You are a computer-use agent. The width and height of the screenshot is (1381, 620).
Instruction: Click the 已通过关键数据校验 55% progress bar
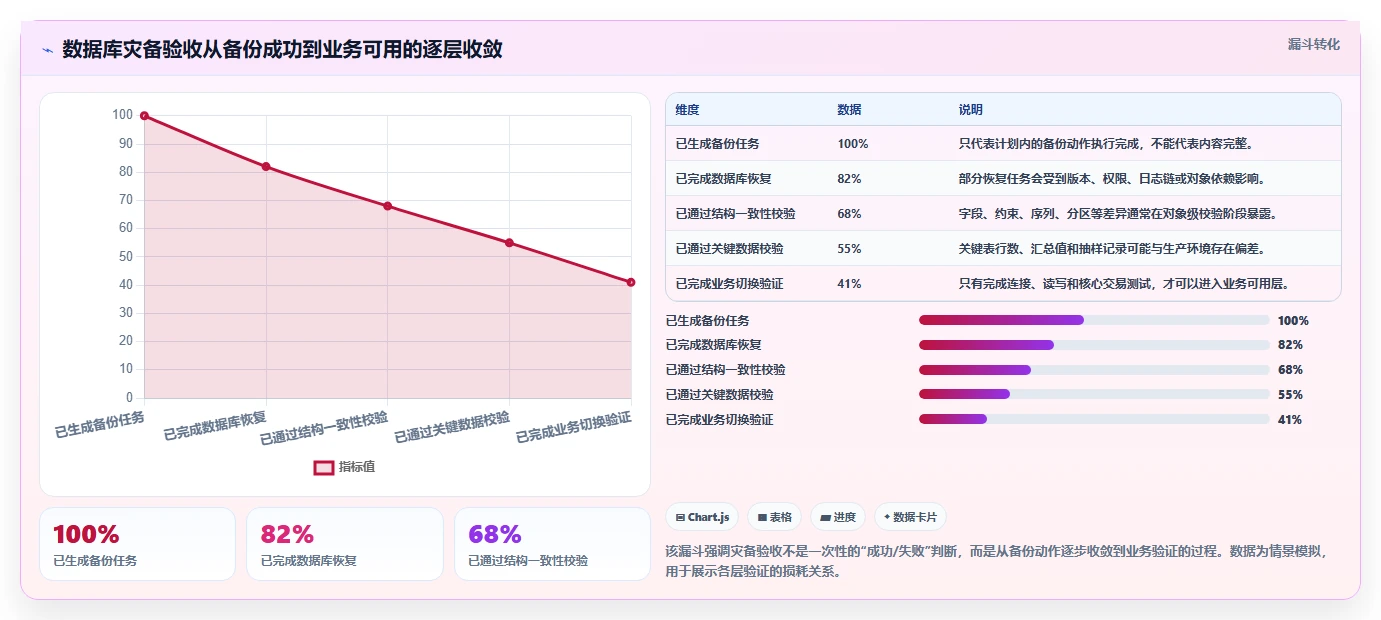[1094, 395]
